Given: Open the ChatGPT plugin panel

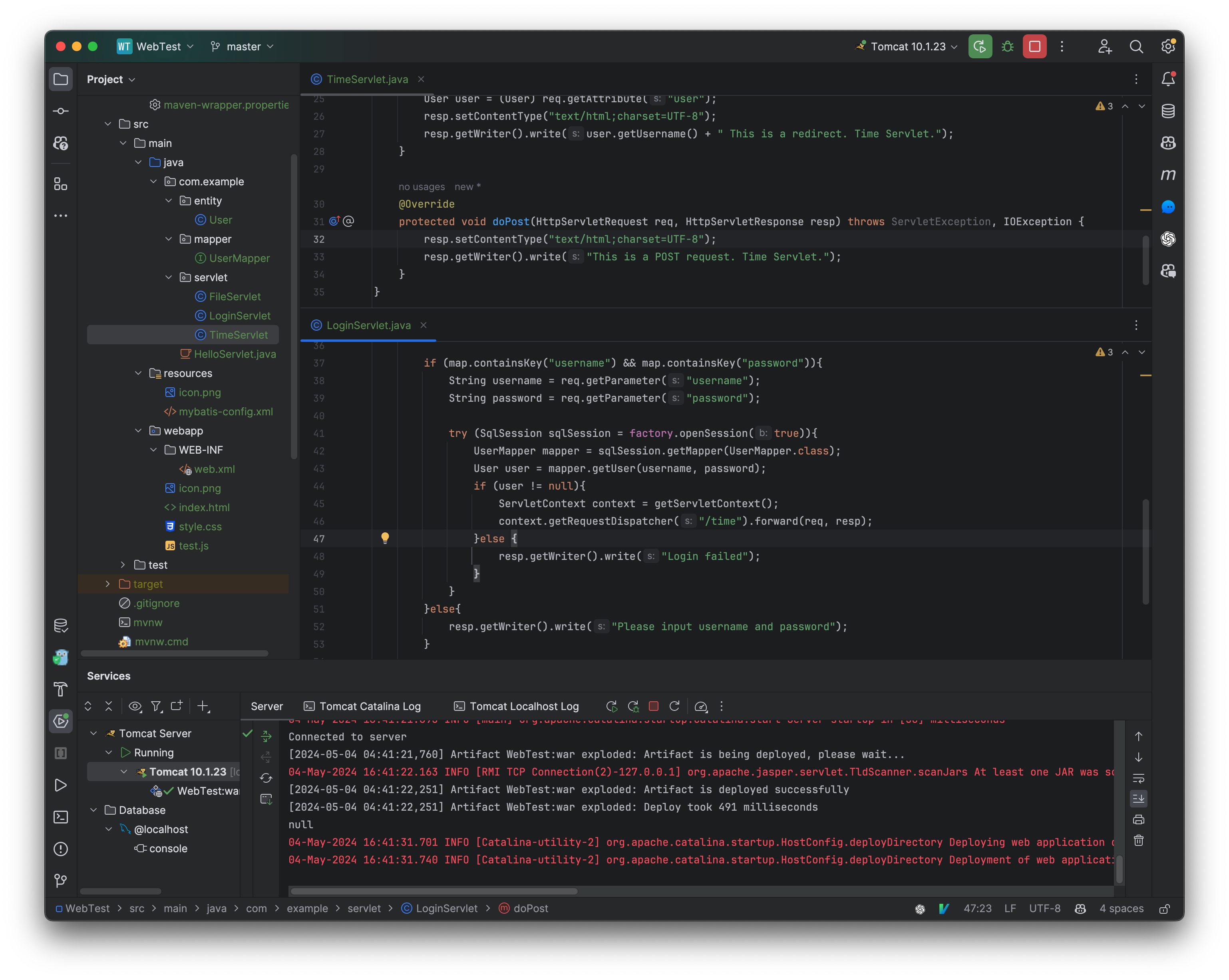Looking at the screenshot, I should pos(1168,239).
